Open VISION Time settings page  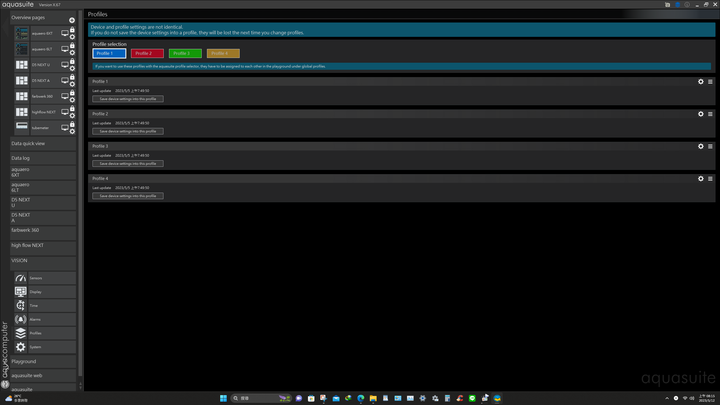point(45,306)
